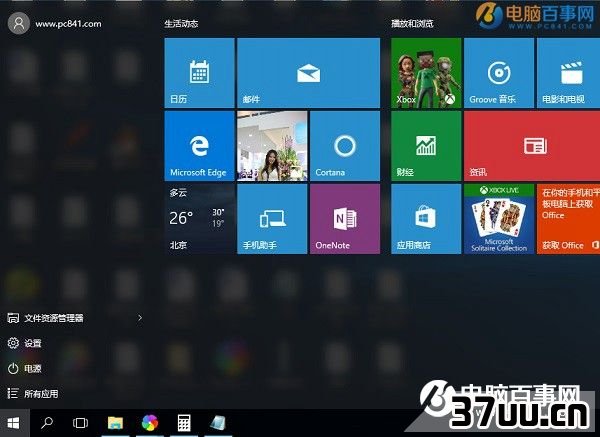Expand the 文件资源管理器 jump list arrow
Image resolution: width=600 pixels, height=437 pixels.
(x=140, y=318)
